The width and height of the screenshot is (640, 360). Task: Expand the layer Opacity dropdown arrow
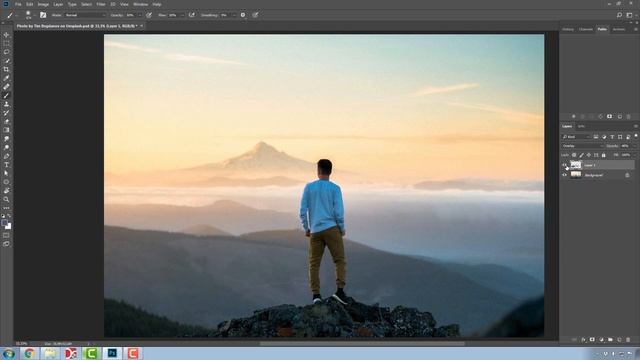pos(634,146)
